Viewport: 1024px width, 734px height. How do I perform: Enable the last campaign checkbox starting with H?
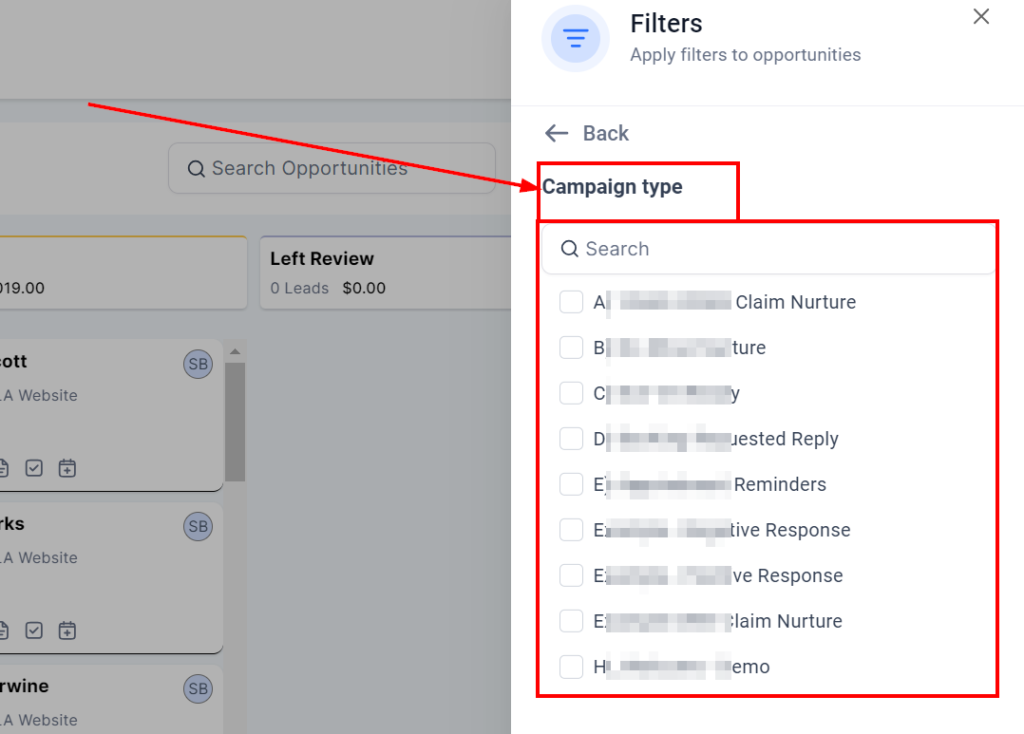tap(571, 667)
